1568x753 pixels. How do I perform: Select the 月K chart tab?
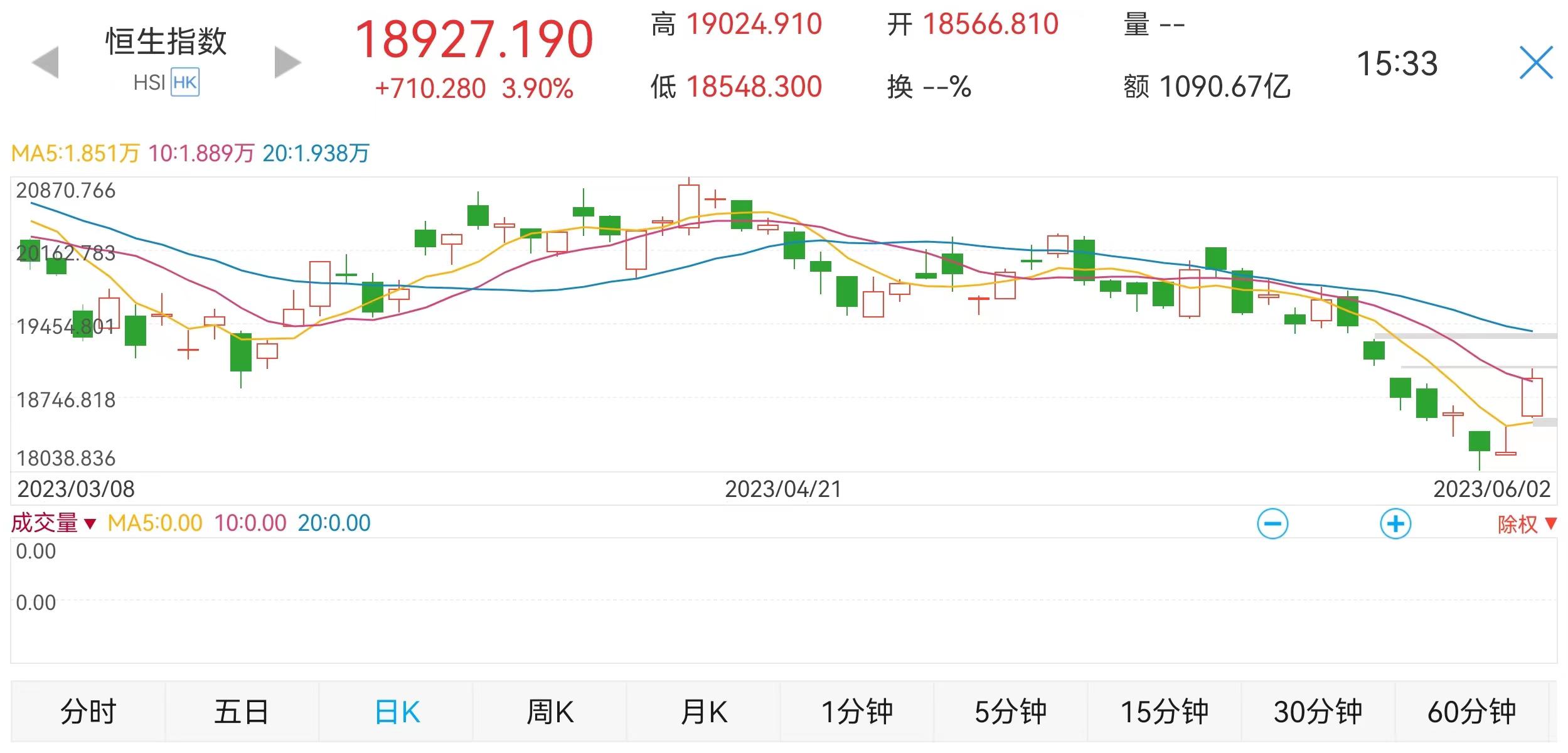(703, 712)
